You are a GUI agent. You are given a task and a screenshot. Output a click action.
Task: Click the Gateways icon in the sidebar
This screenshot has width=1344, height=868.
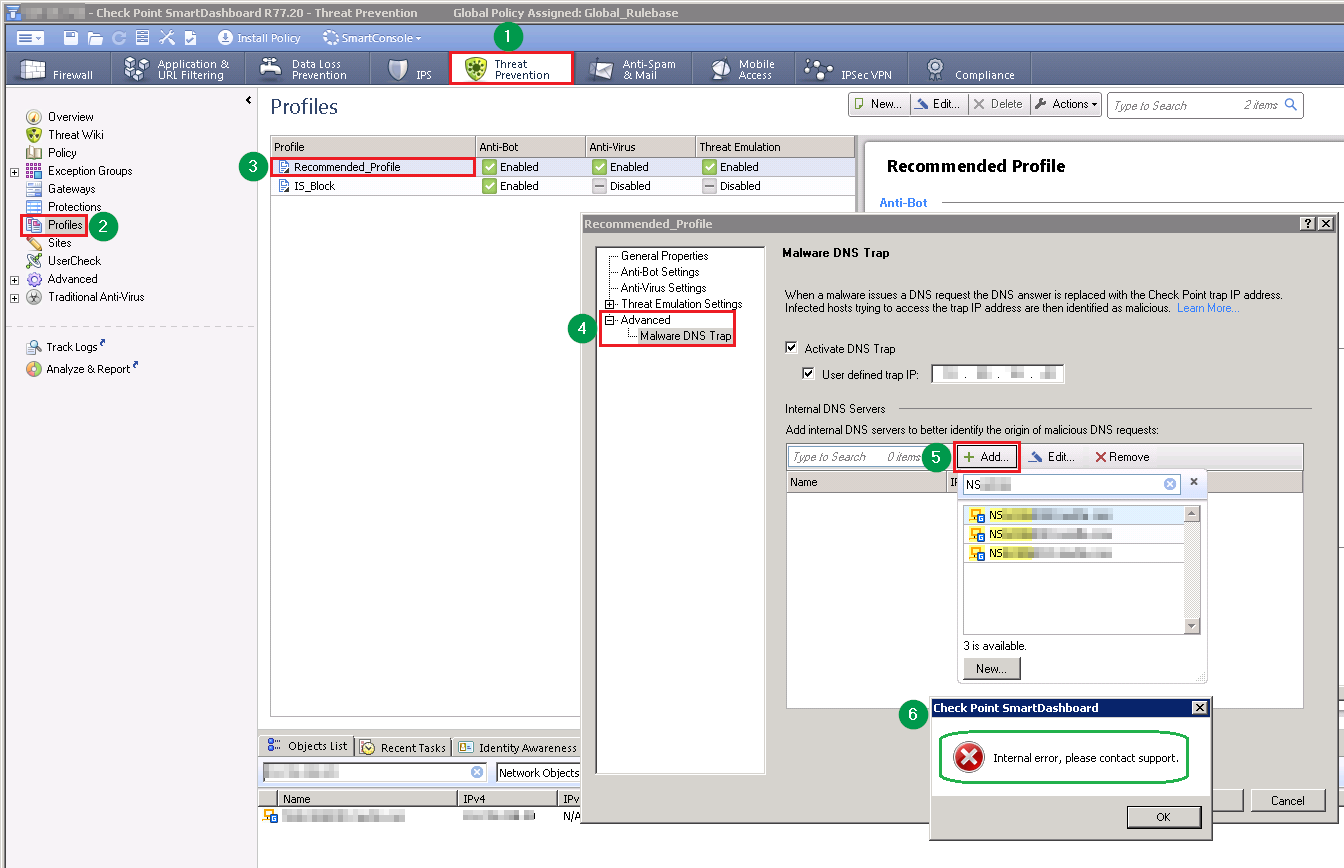[34, 189]
